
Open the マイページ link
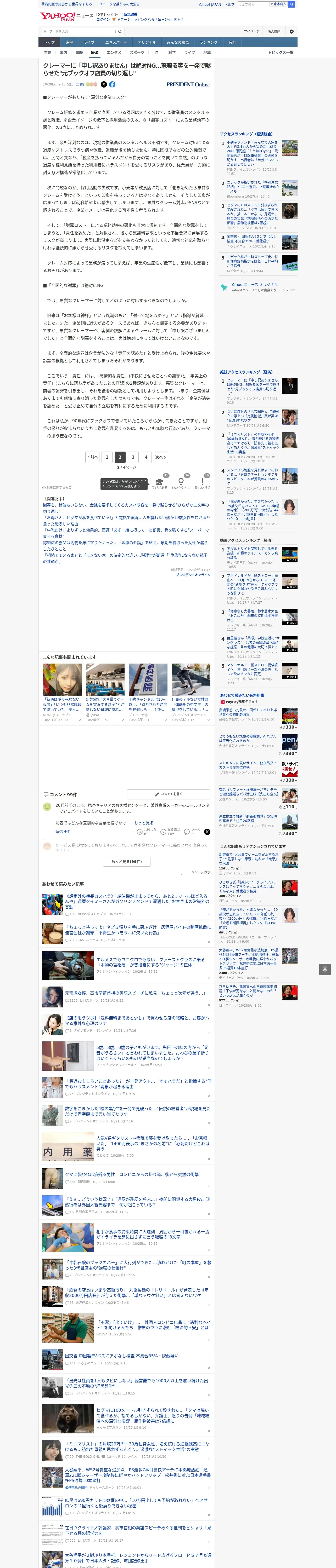(x=251, y=32)
